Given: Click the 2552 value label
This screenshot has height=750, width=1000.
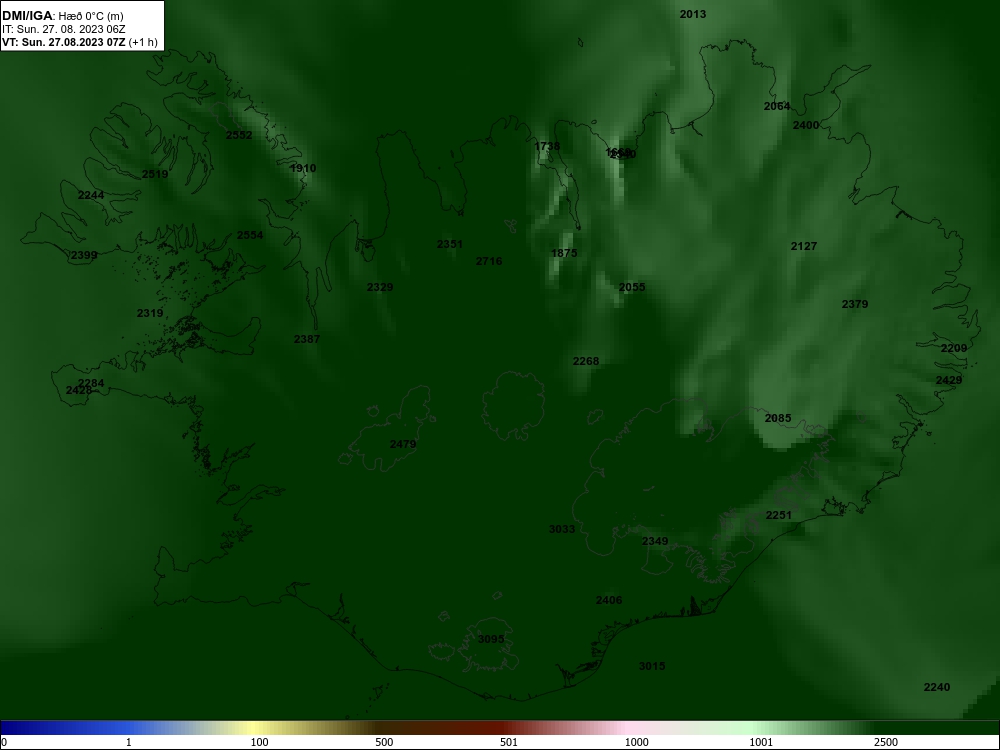Looking at the screenshot, I should coord(239,135).
